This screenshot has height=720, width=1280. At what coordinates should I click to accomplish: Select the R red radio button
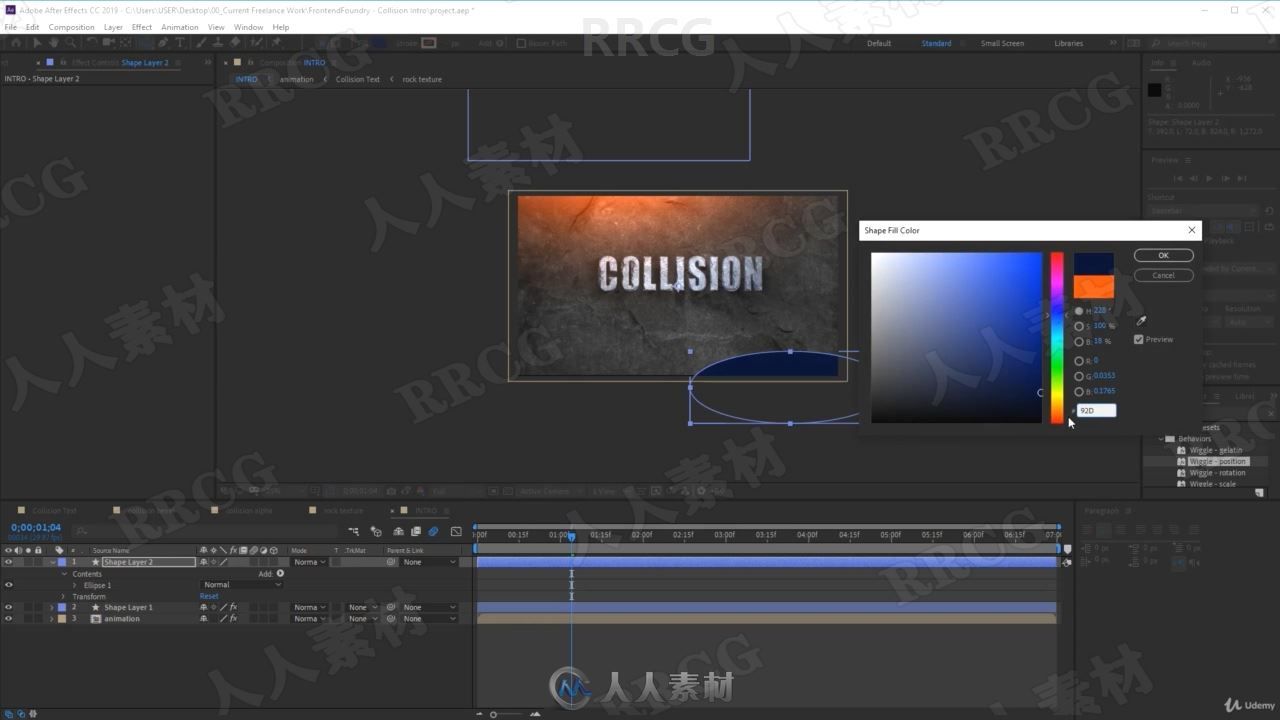[1079, 361]
